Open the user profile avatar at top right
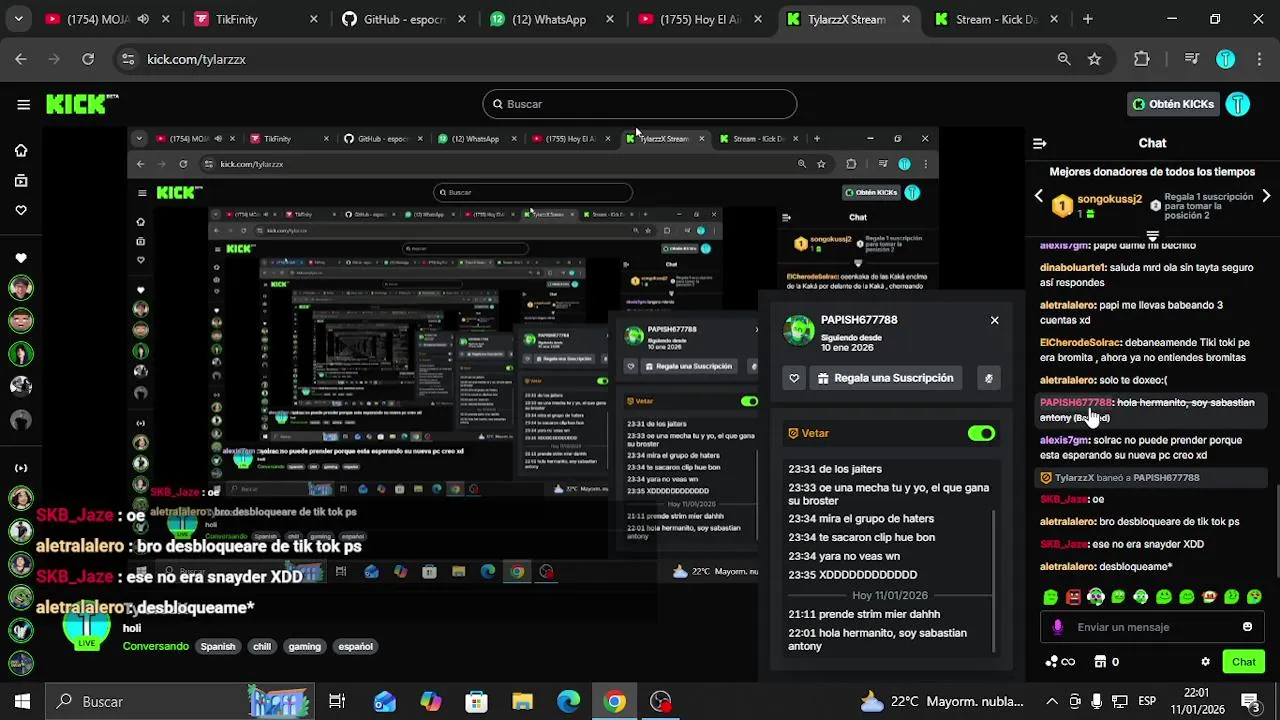The height and width of the screenshot is (720, 1280). pos(1238,104)
